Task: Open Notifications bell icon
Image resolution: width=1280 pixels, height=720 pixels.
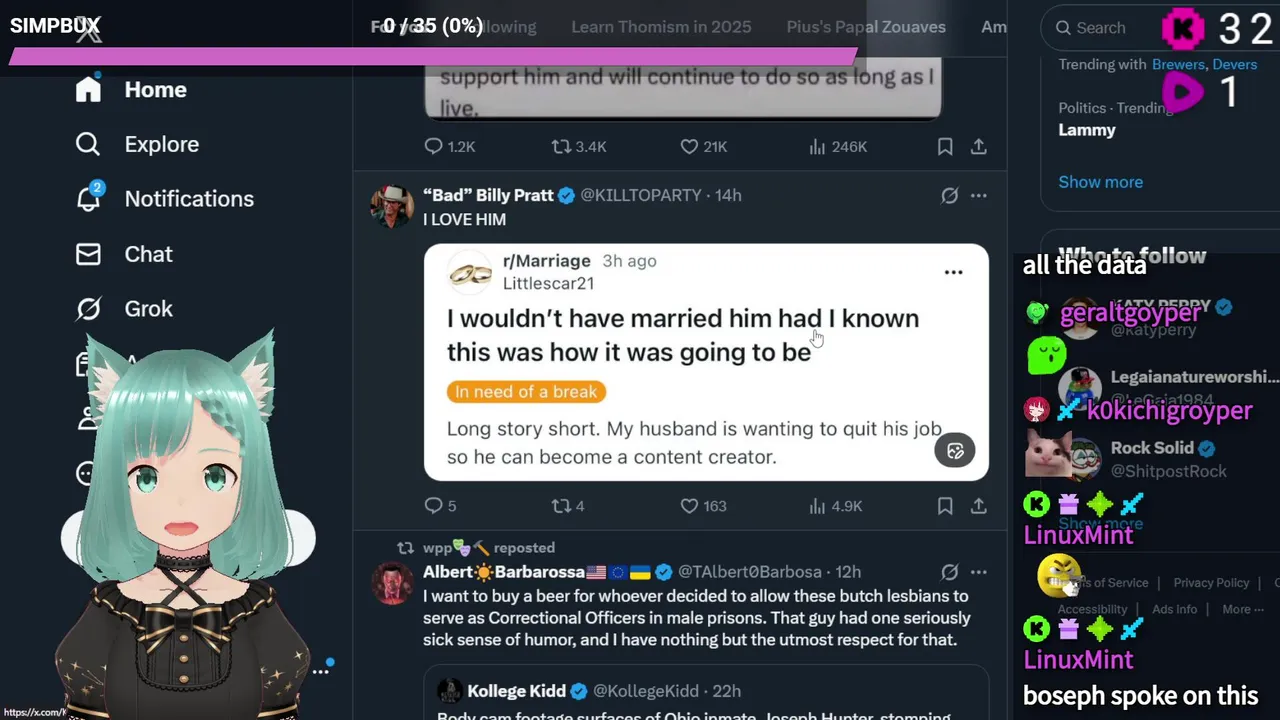Action: (88, 199)
